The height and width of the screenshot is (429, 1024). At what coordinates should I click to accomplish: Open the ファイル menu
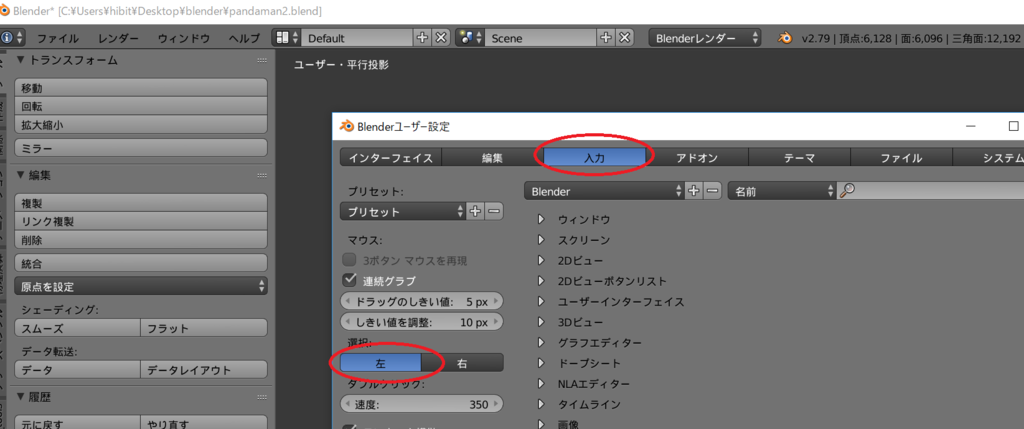pyautogui.click(x=58, y=38)
